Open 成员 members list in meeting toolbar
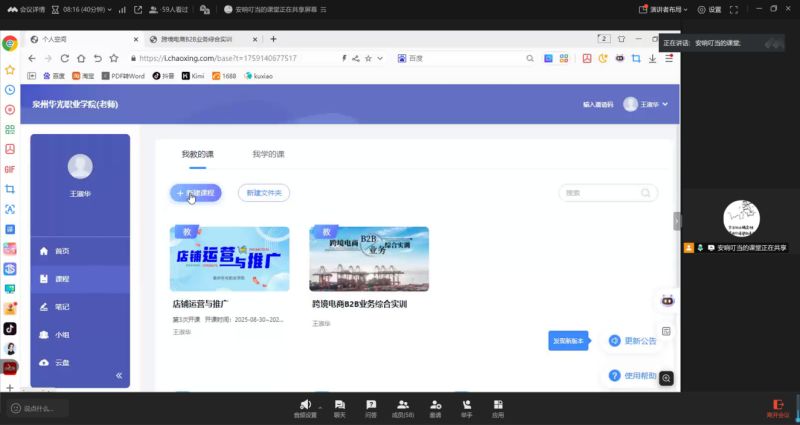The height and width of the screenshot is (425, 800). pos(403,409)
